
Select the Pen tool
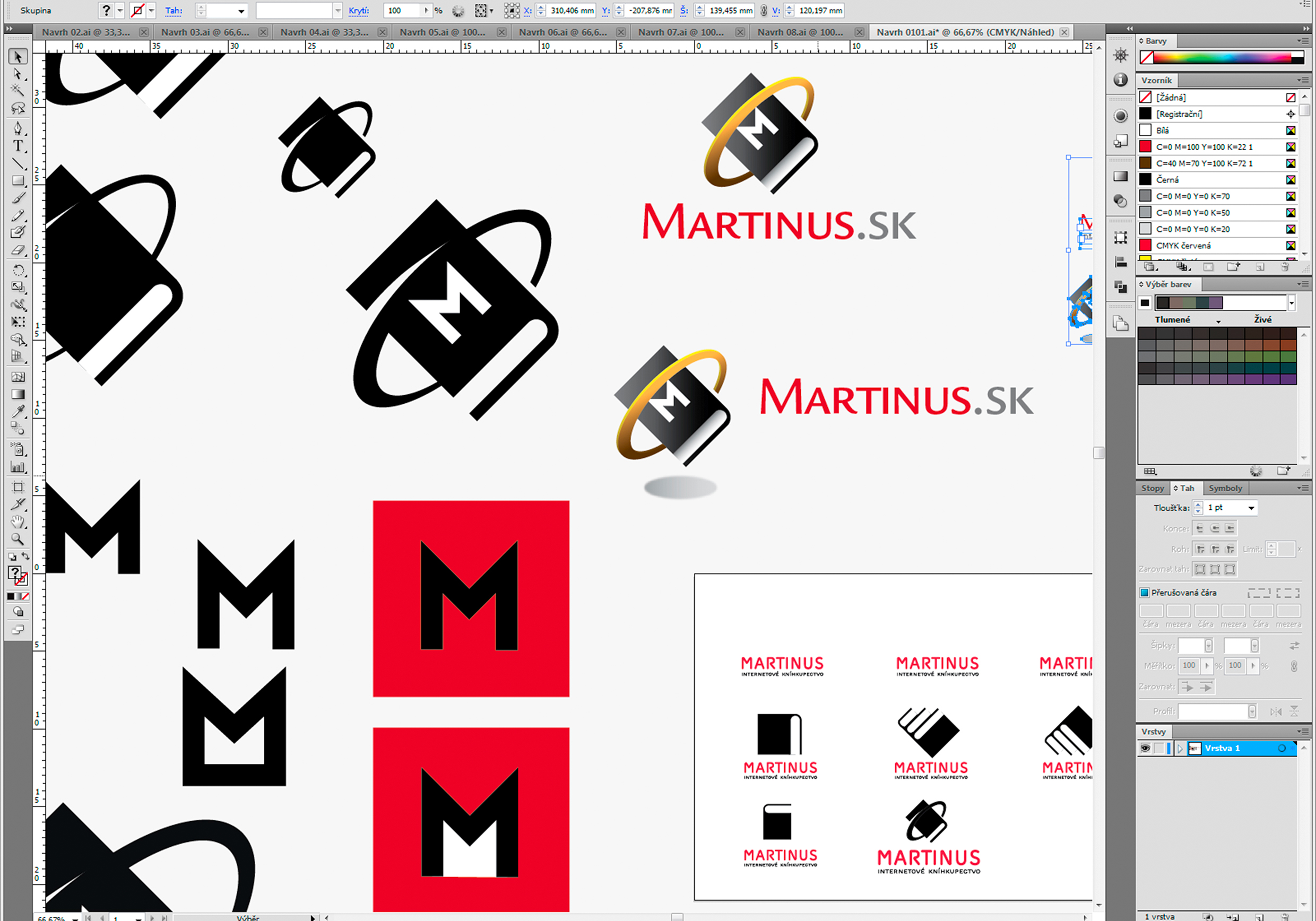pyautogui.click(x=18, y=128)
